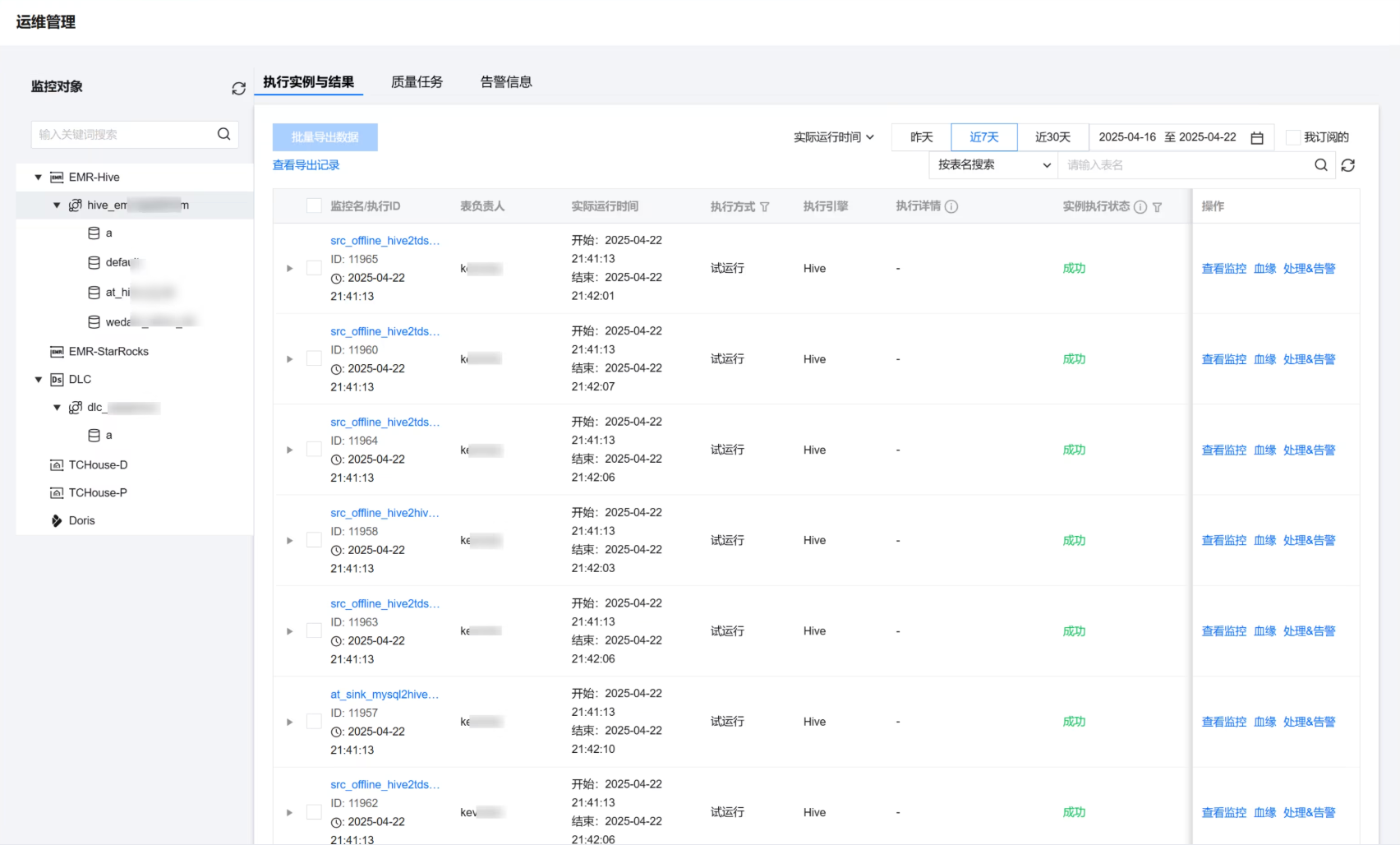The image size is (1400, 845).
Task: Toggle the select-all checkbox in table header
Action: coord(314,206)
